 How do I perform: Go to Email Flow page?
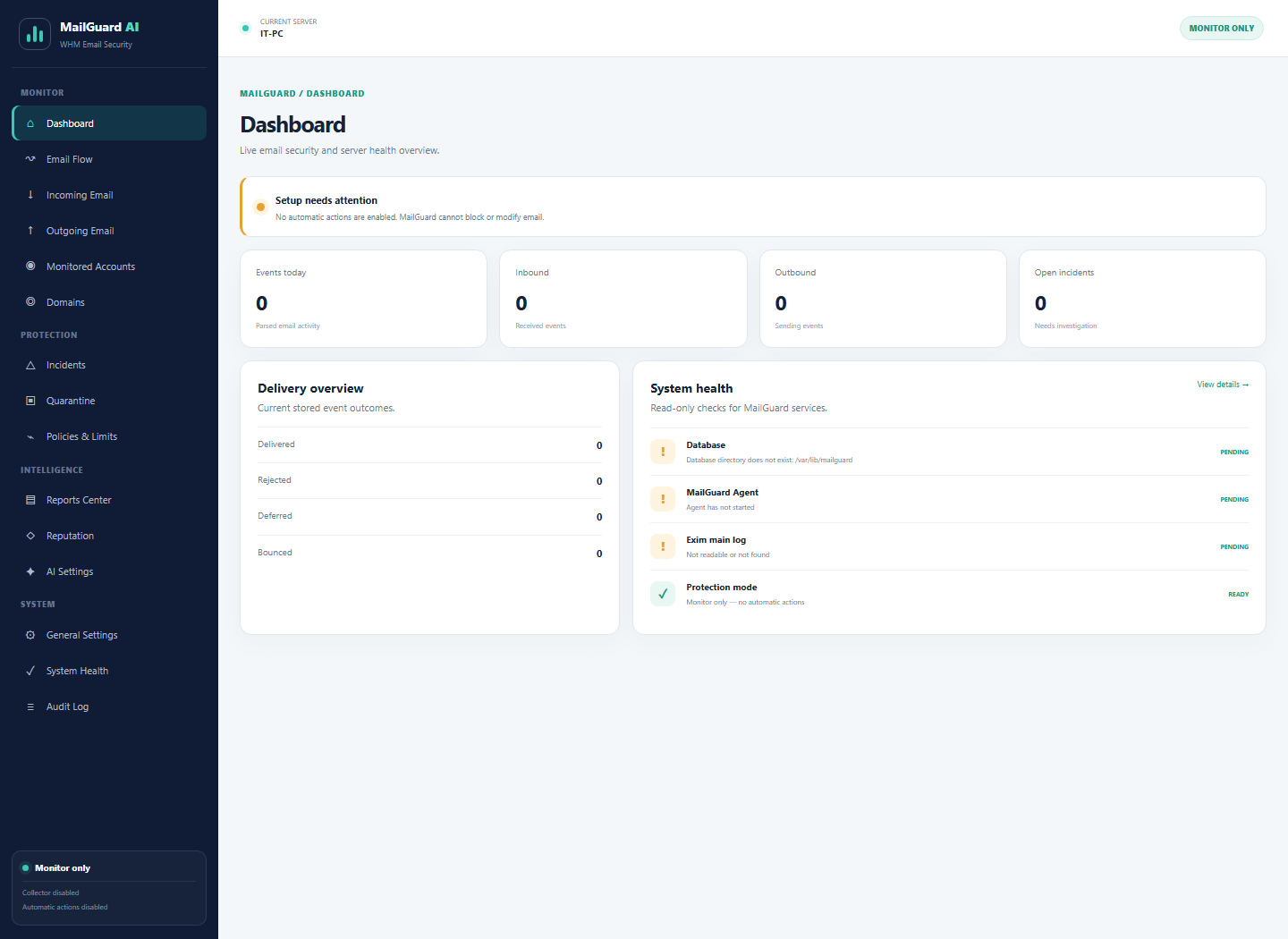pos(109,159)
